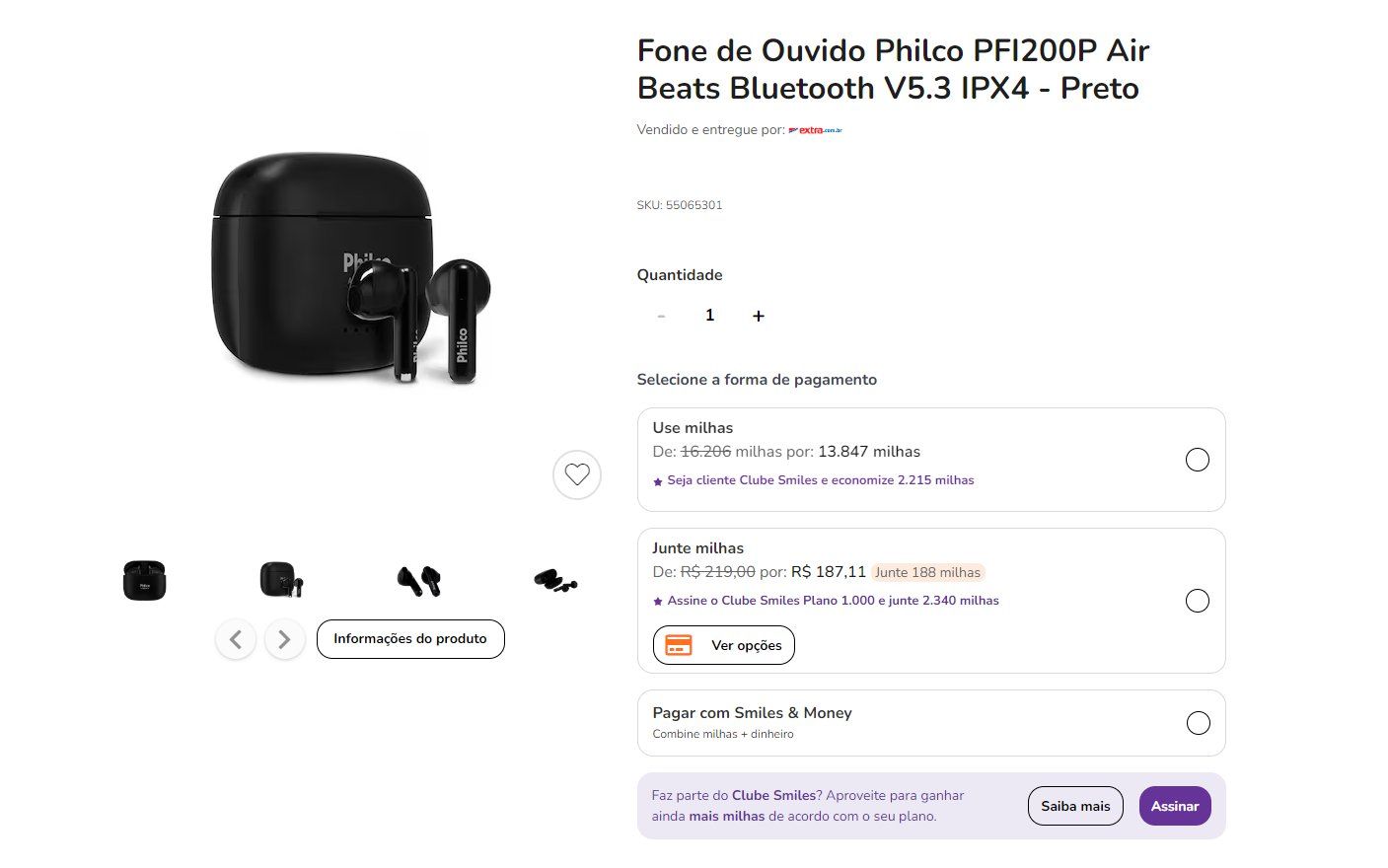Viewport: 1388px width, 868px height.
Task: Add product to favorites with heart icon
Action: pyautogui.click(x=577, y=474)
